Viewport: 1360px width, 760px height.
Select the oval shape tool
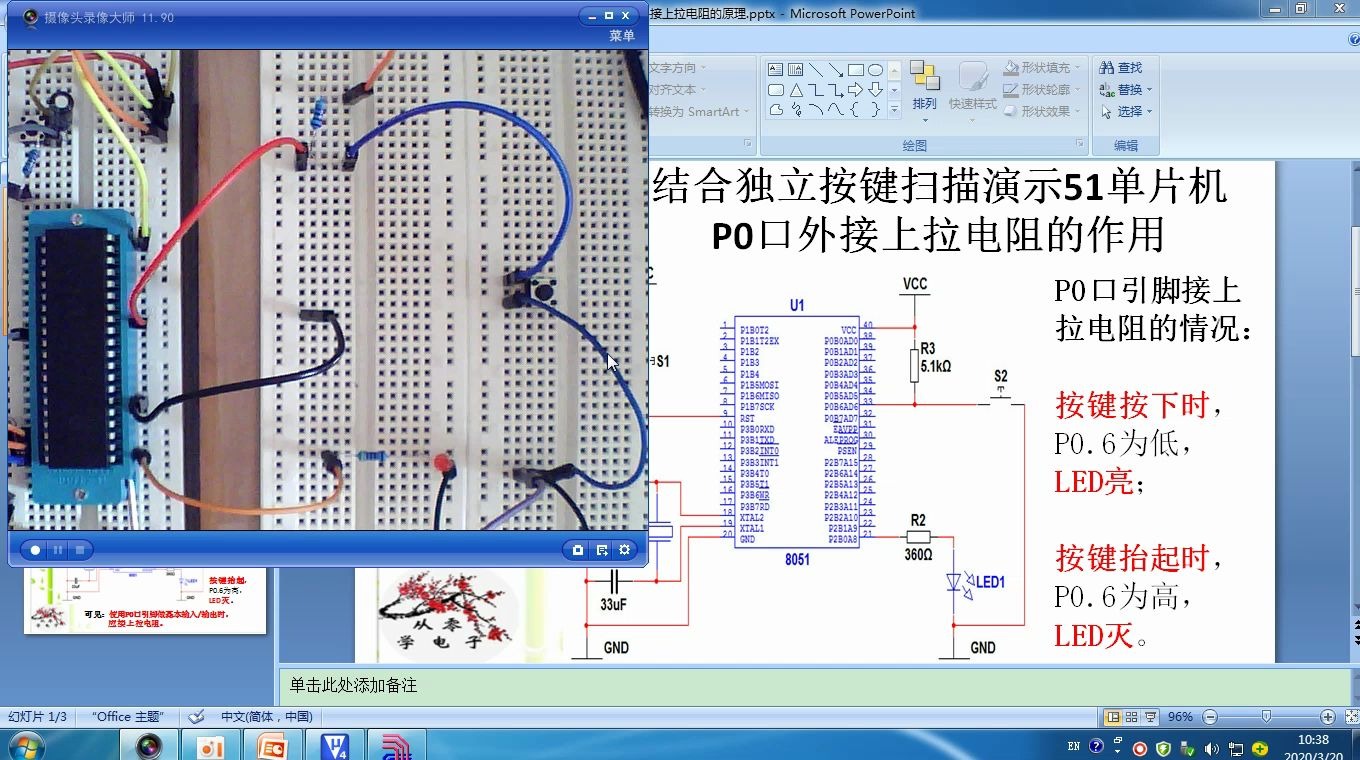[x=876, y=68]
